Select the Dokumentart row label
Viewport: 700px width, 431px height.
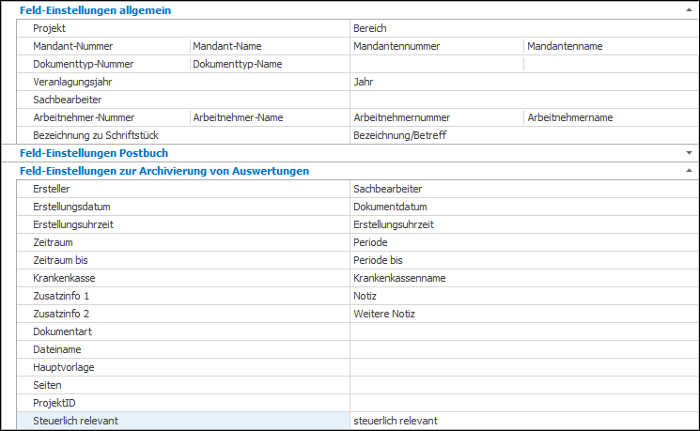tap(62, 332)
